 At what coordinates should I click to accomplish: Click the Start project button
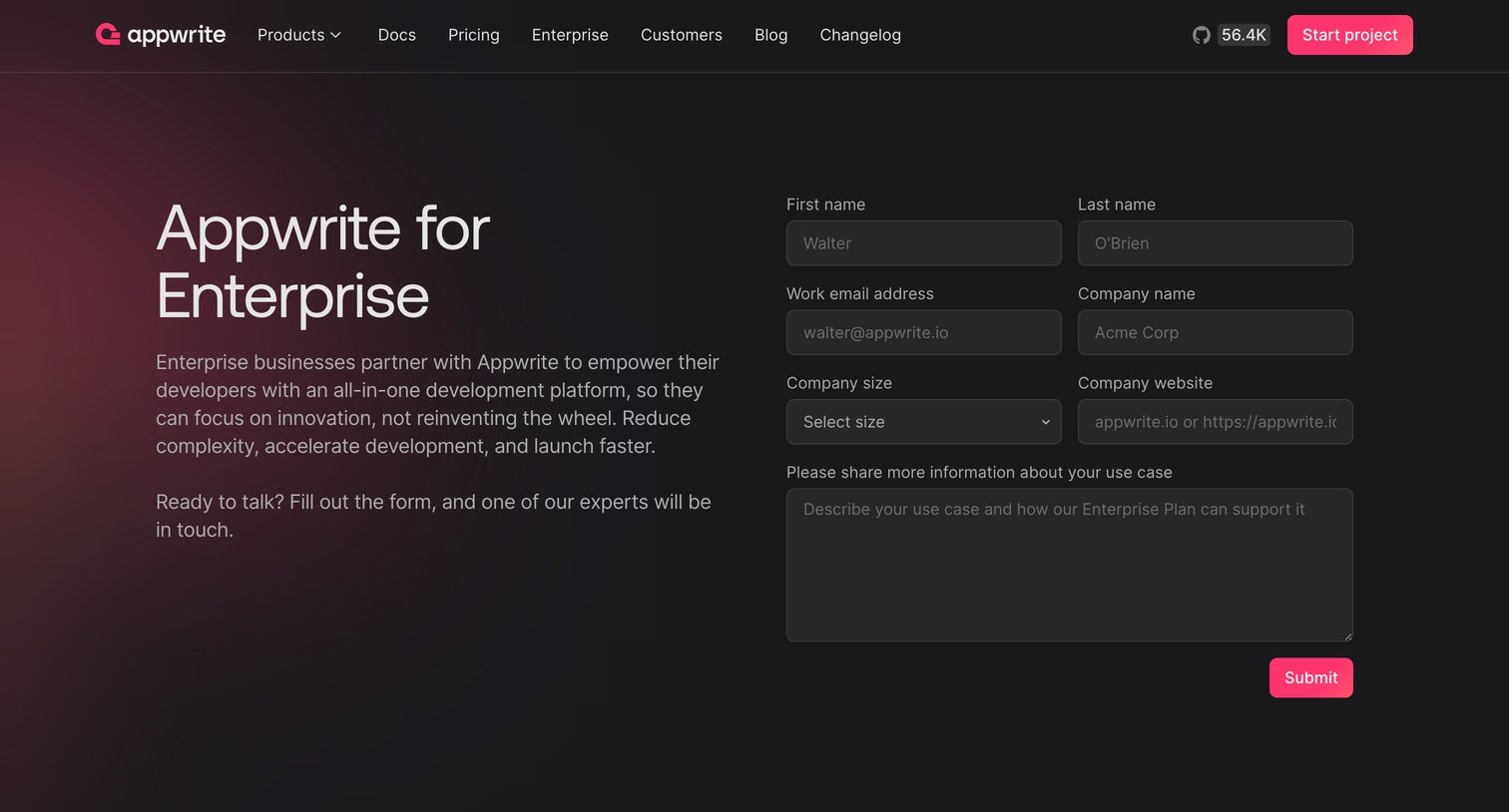(x=1349, y=35)
